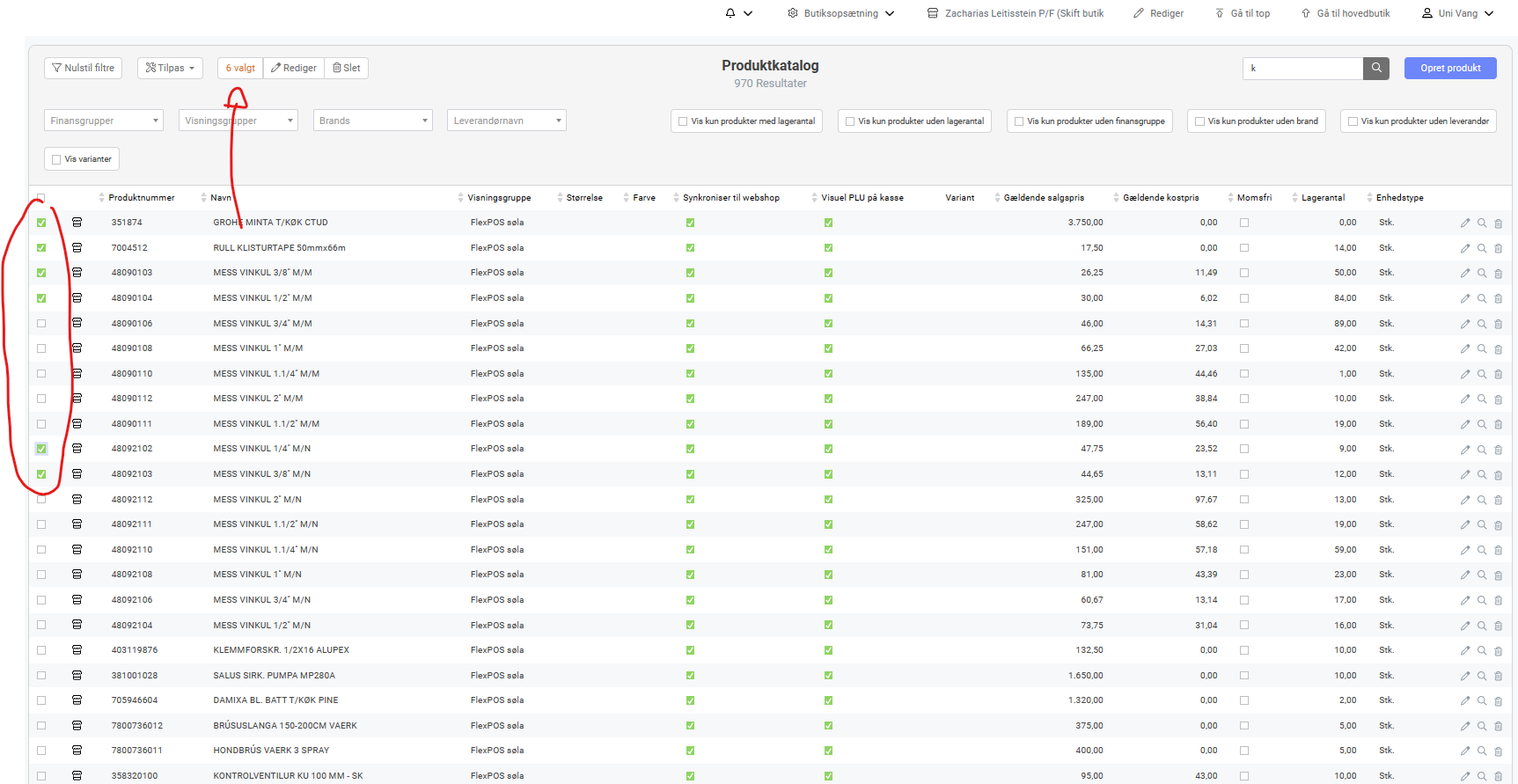Edit product 7800736012 with pencil icon
This screenshot has height=784, width=1518.
1465,726
